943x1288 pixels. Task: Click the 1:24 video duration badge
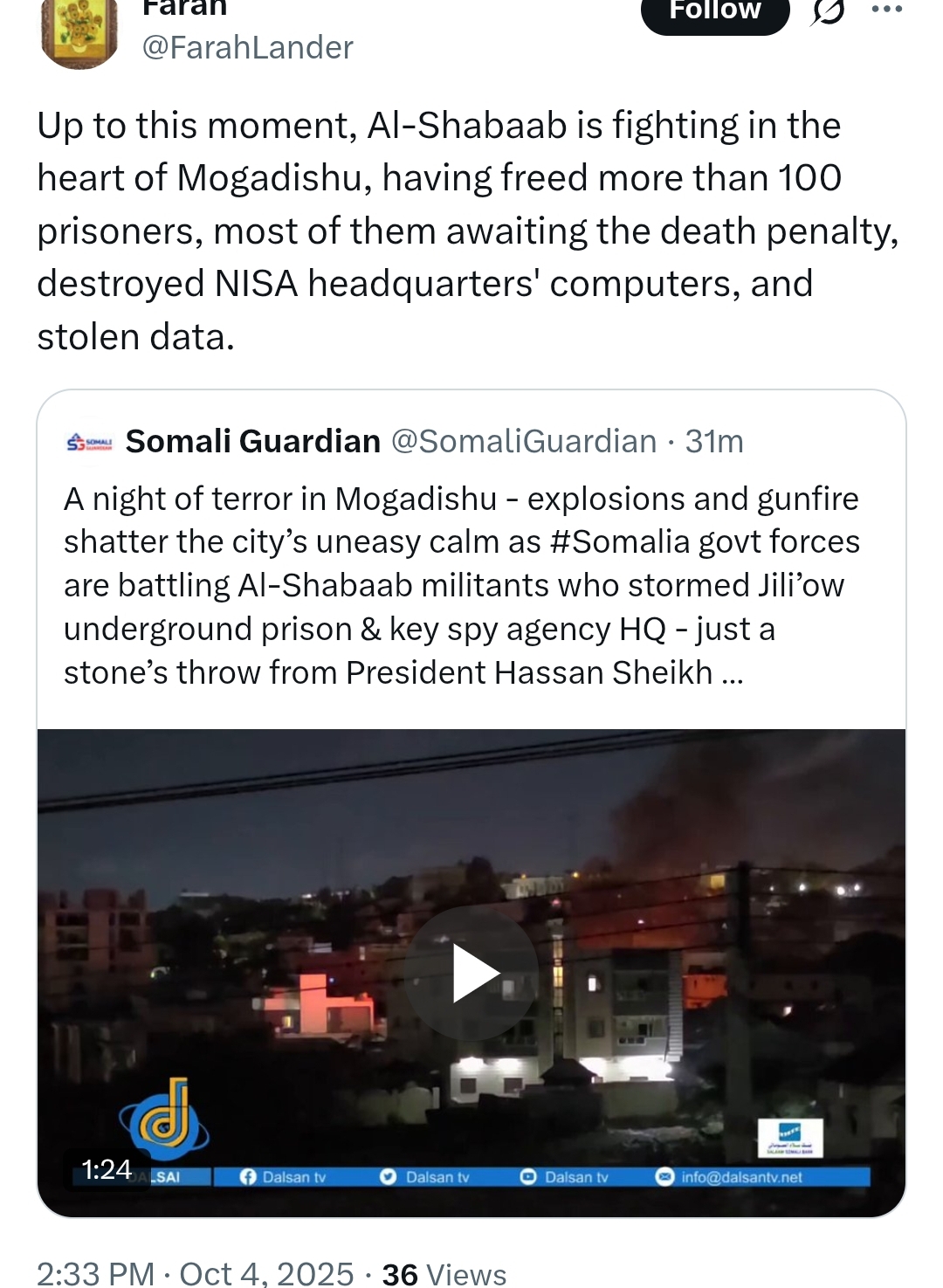coord(107,1169)
